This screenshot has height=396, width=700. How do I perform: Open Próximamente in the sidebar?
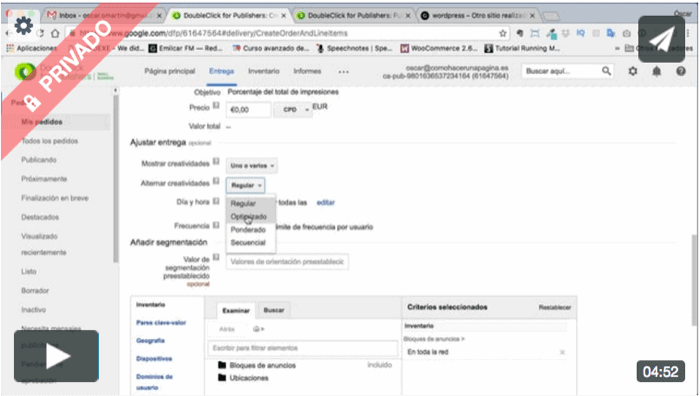(44, 179)
